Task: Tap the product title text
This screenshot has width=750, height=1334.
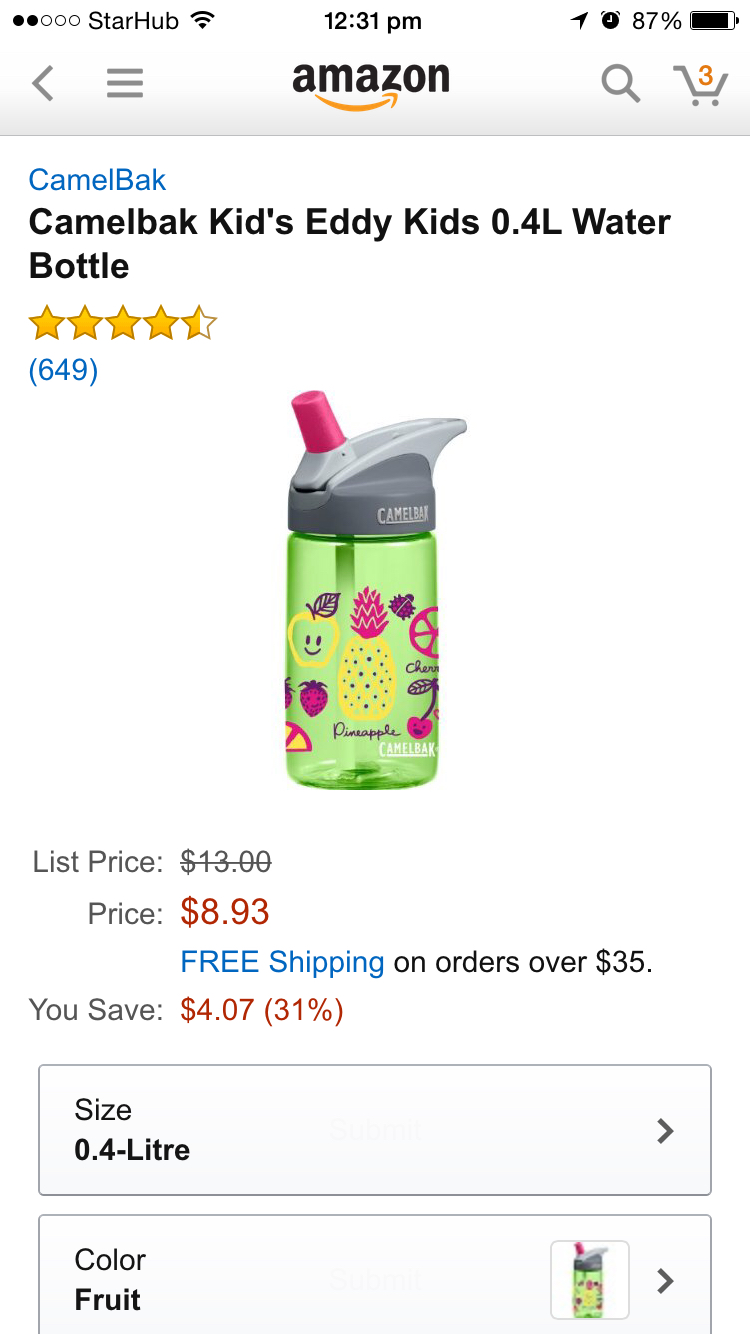Action: [x=350, y=243]
